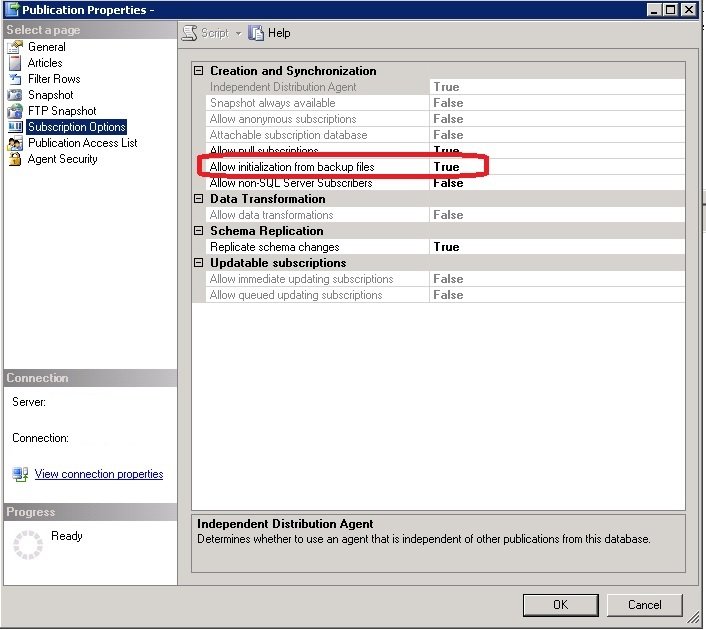The width and height of the screenshot is (706, 630).
Task: Collapse the Schema Replication section
Action: pos(199,231)
